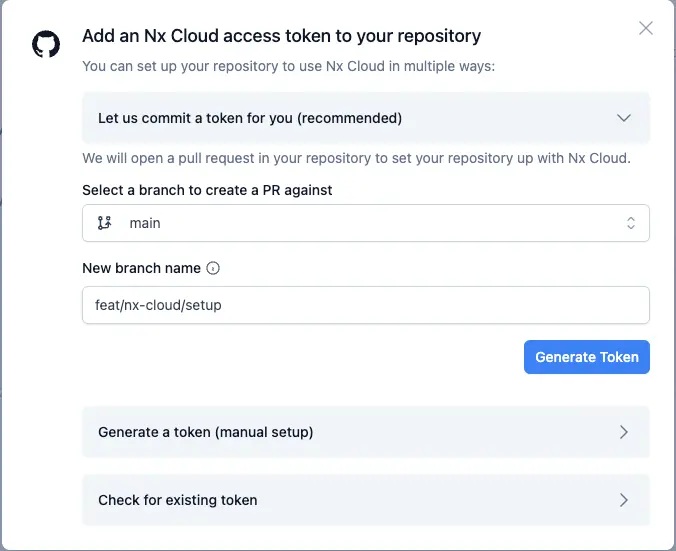Click 'Select a branch to create a PR against' label

coord(207,190)
